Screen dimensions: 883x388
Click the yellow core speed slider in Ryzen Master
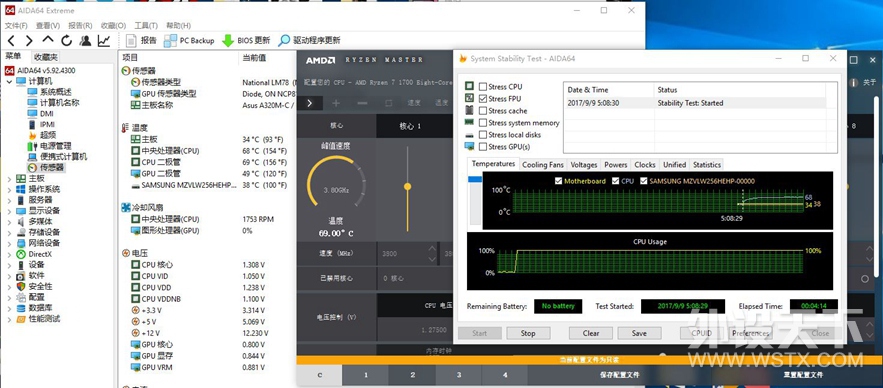pos(408,186)
